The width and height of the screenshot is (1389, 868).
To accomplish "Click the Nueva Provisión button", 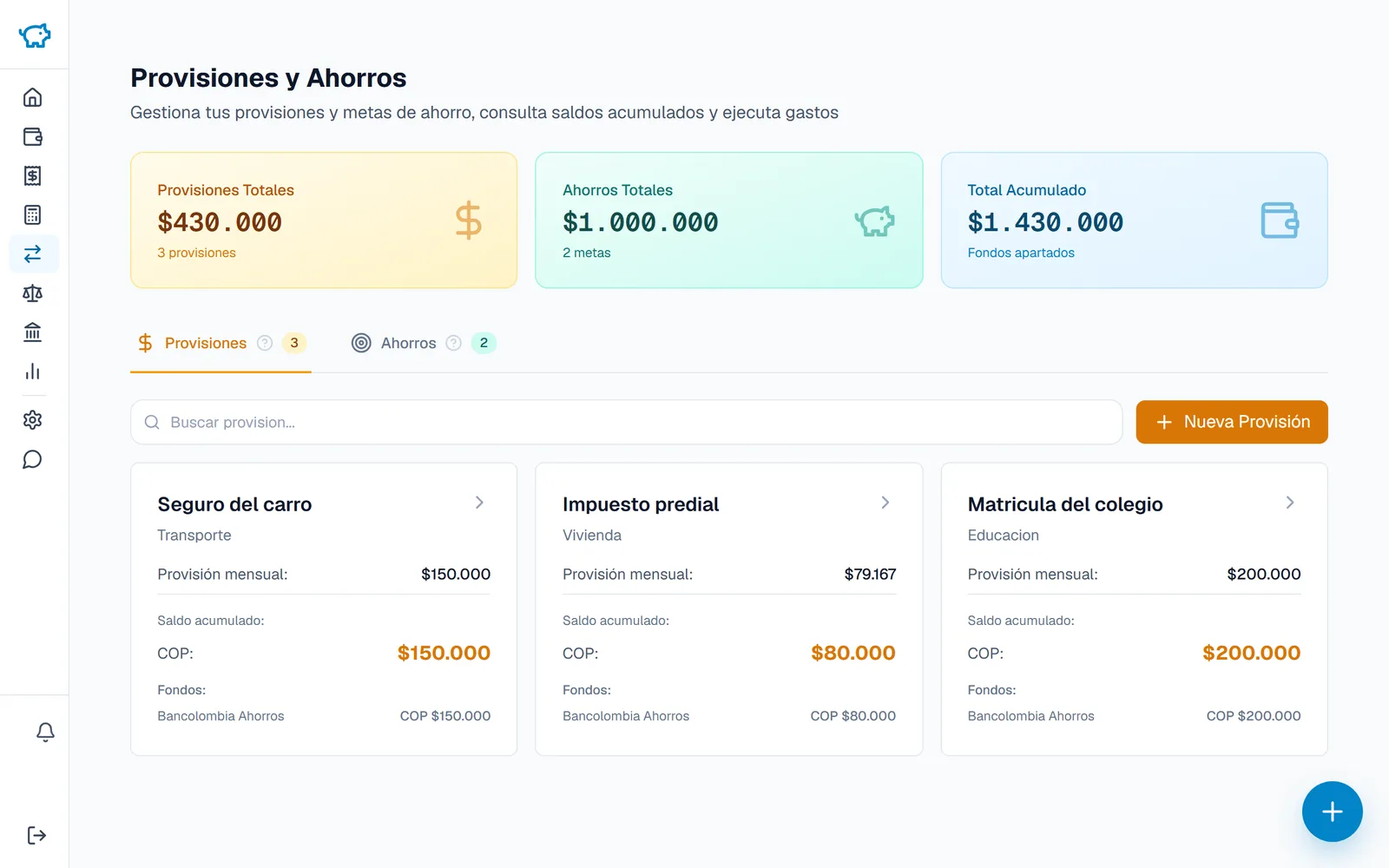I will [1231, 422].
